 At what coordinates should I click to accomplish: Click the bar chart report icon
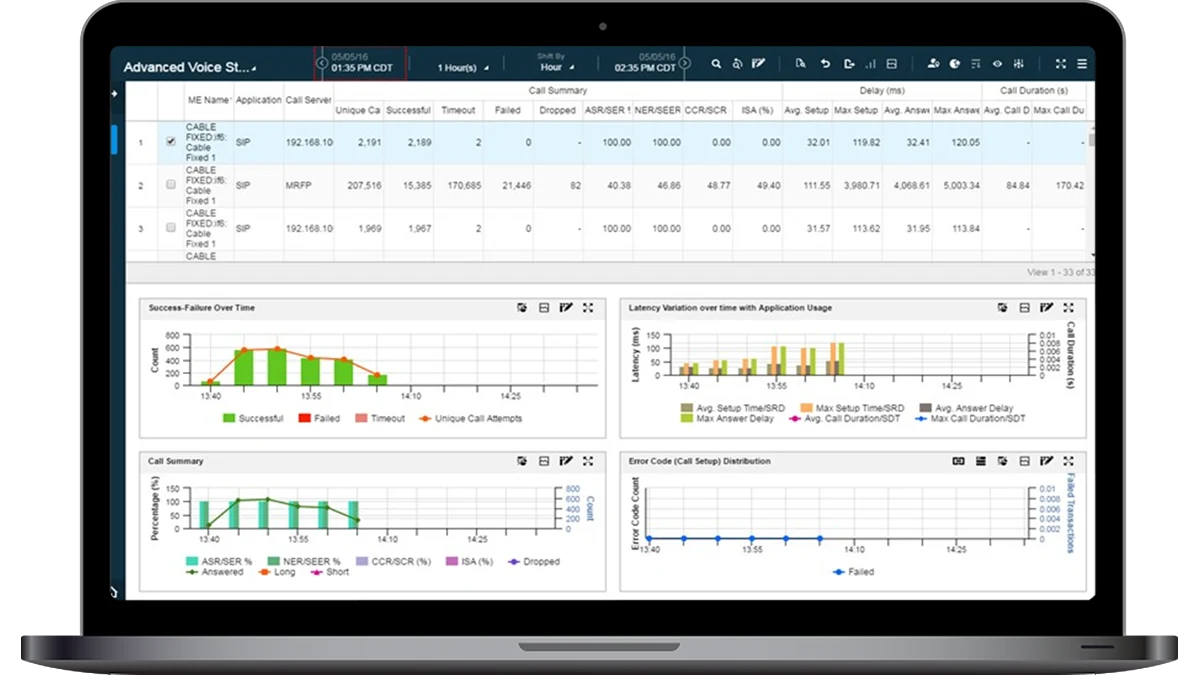871,63
